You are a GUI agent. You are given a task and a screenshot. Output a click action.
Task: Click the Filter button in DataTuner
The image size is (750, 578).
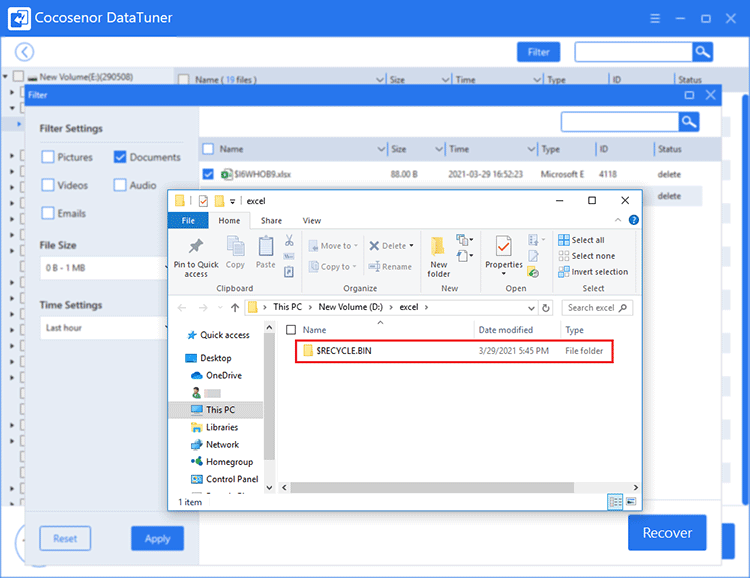pyautogui.click(x=538, y=52)
